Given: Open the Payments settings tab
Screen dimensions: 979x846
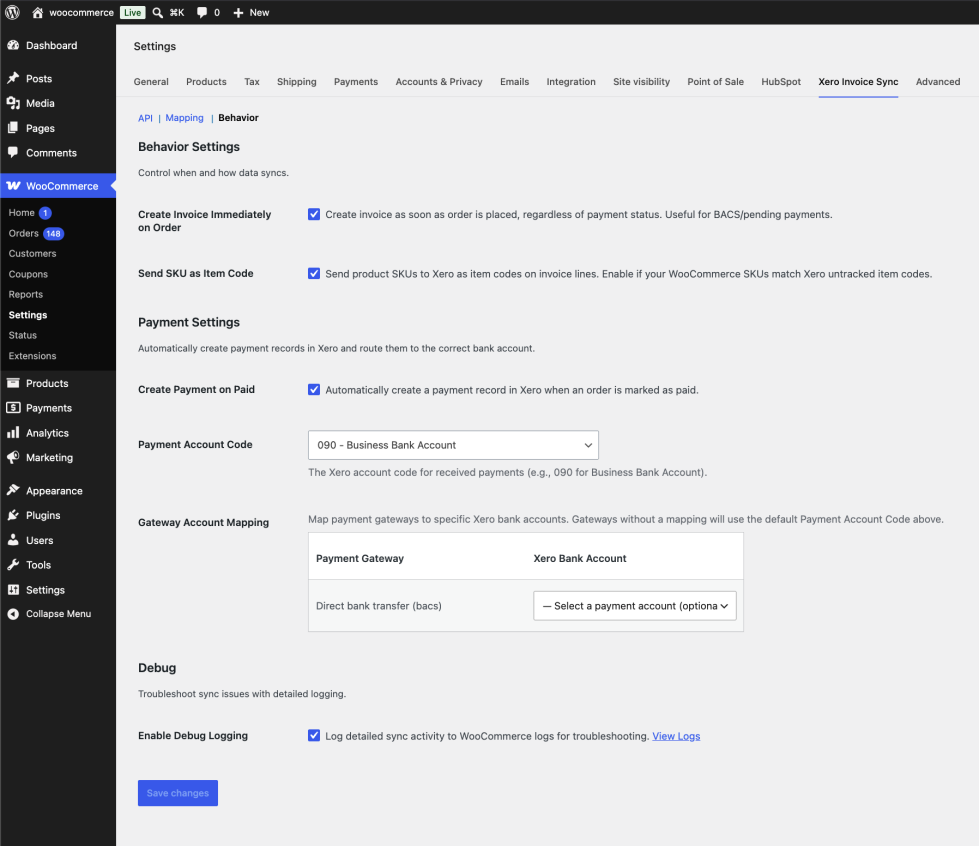Looking at the screenshot, I should click(x=356, y=82).
